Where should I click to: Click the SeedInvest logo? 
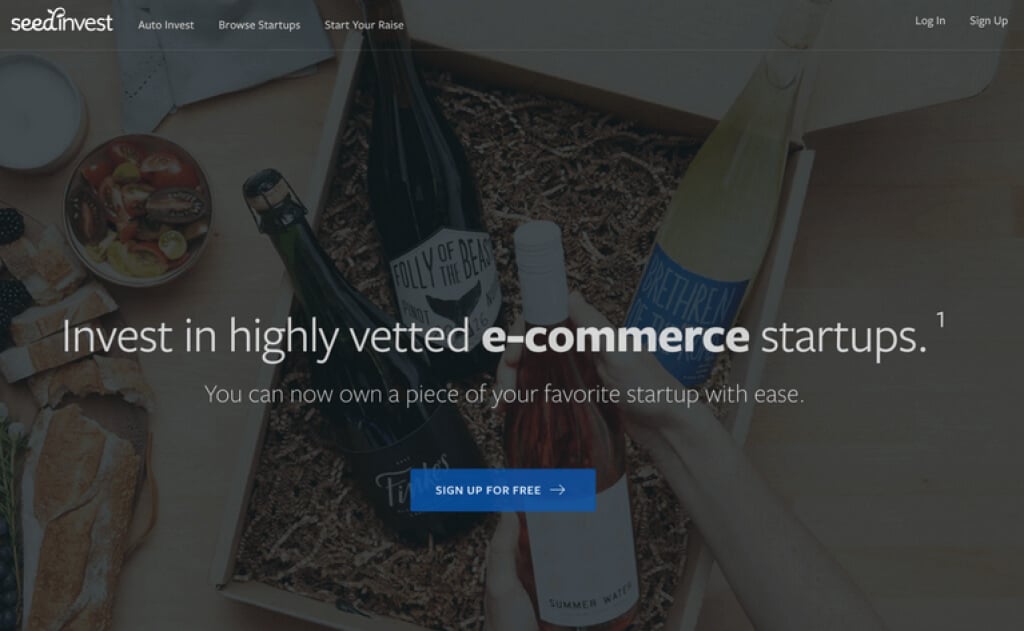(61, 20)
